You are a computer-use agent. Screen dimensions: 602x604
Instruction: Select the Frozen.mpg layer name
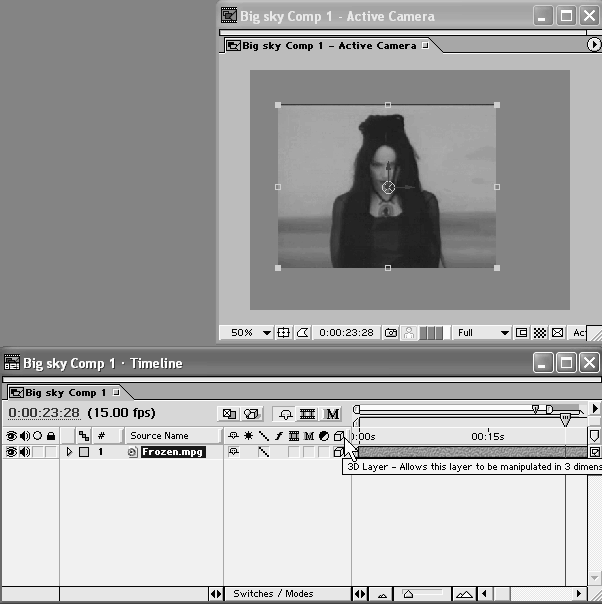(172, 452)
